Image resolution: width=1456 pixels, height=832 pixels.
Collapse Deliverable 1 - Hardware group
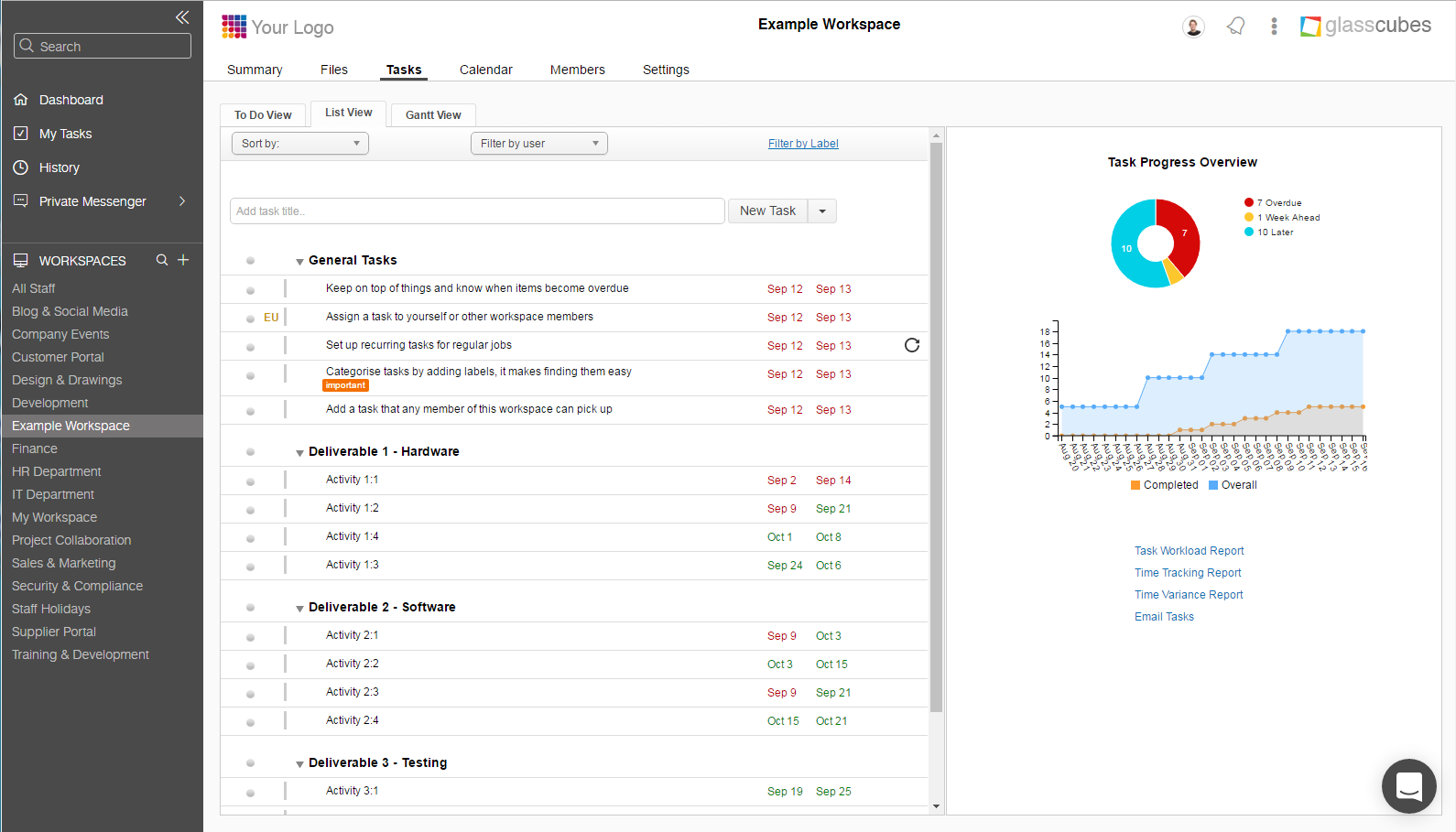point(299,453)
